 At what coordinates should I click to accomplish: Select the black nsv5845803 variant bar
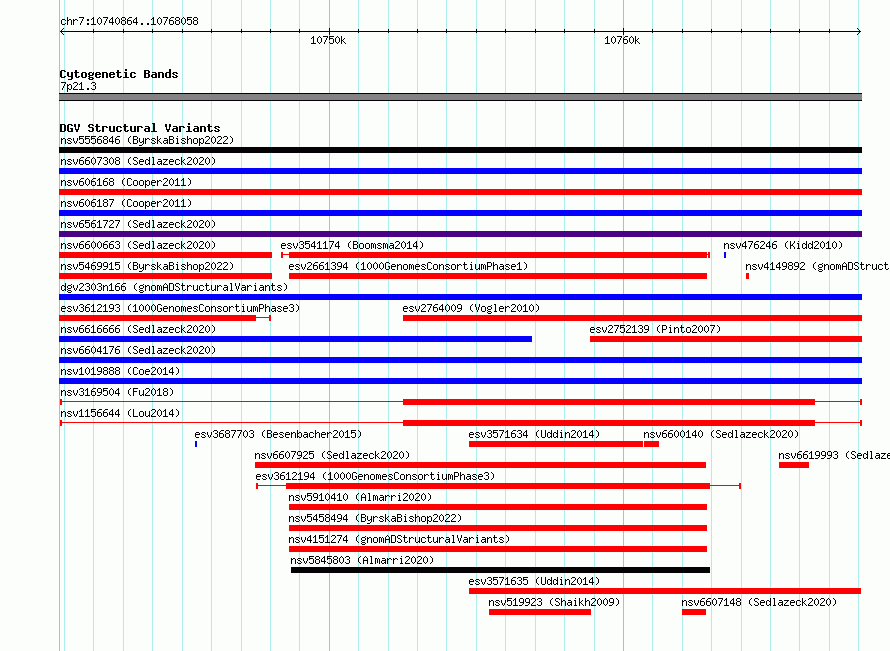[x=500, y=570]
